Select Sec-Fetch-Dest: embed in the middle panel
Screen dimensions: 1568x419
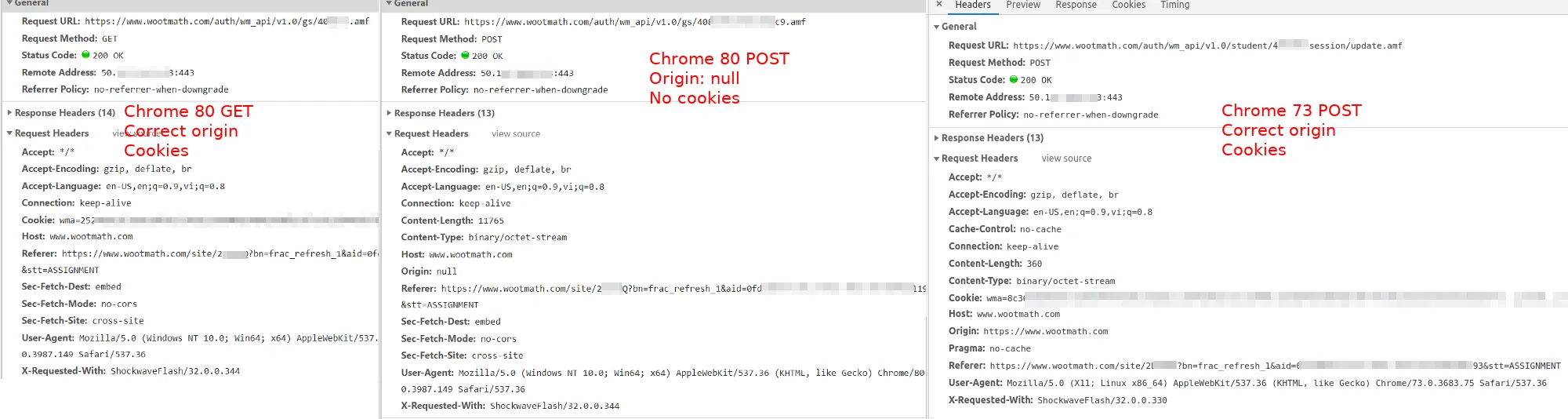(451, 322)
